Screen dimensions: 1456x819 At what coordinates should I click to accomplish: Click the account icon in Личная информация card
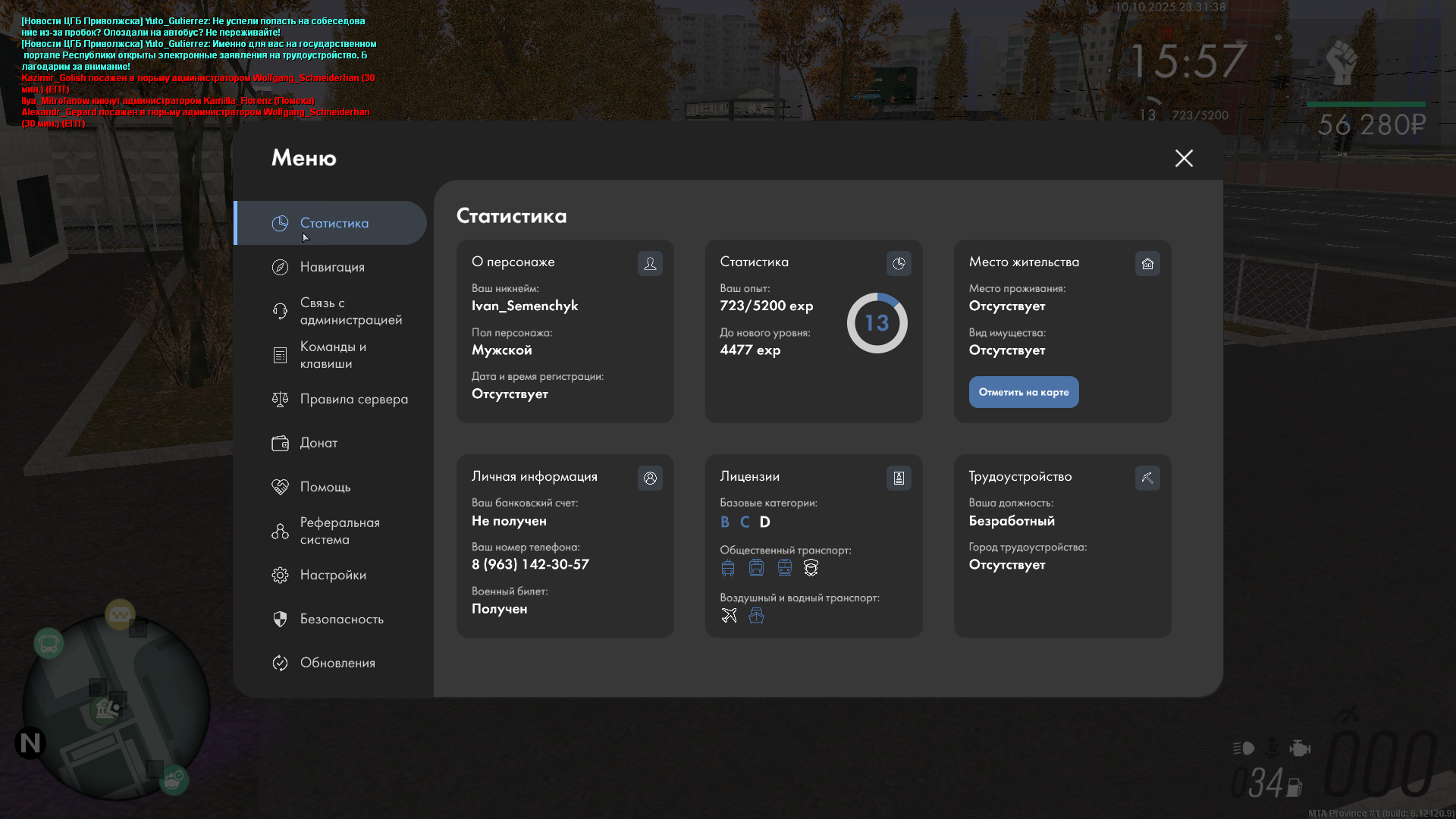[x=650, y=478]
